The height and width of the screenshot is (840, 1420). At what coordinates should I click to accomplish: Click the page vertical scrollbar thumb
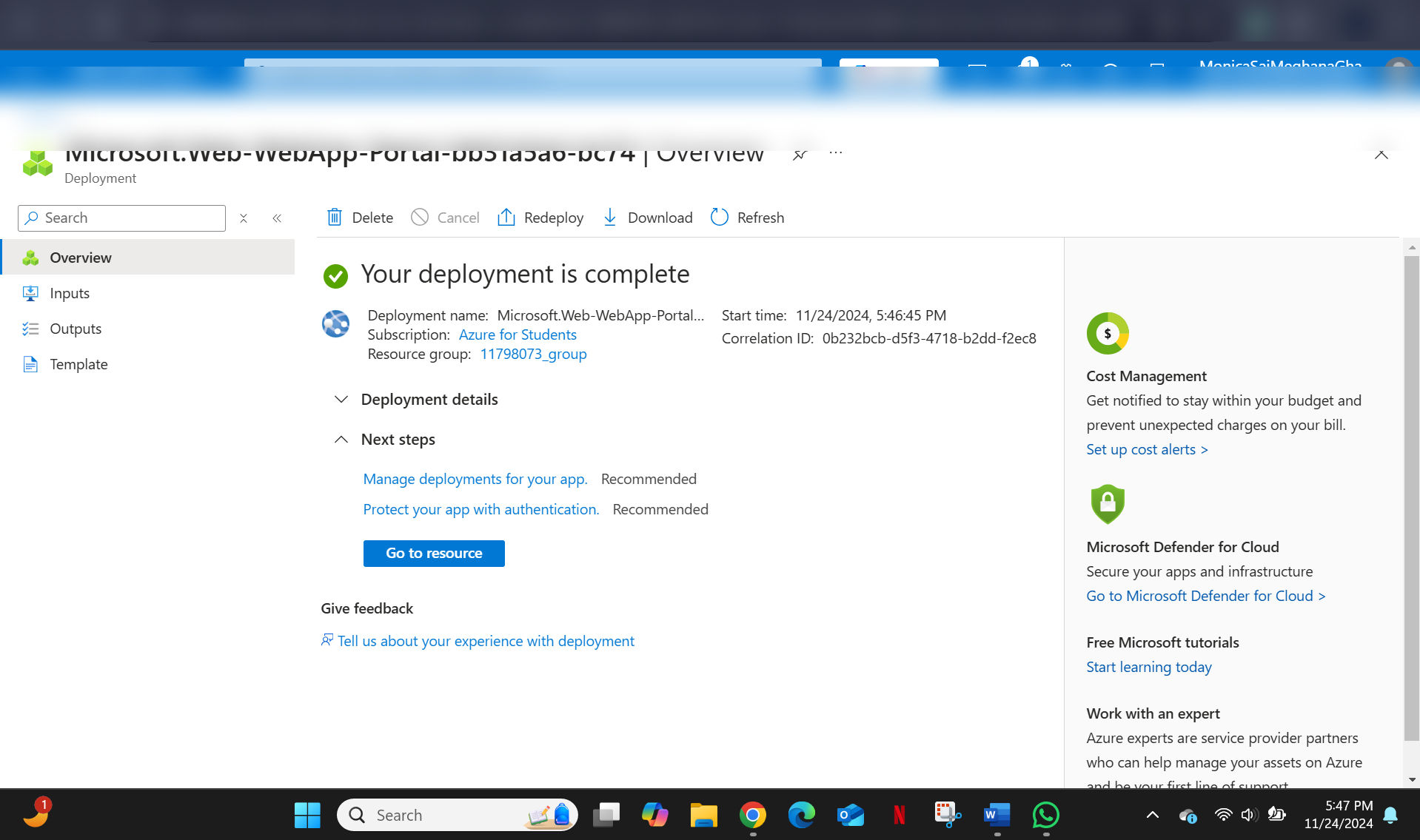pos(1411,498)
